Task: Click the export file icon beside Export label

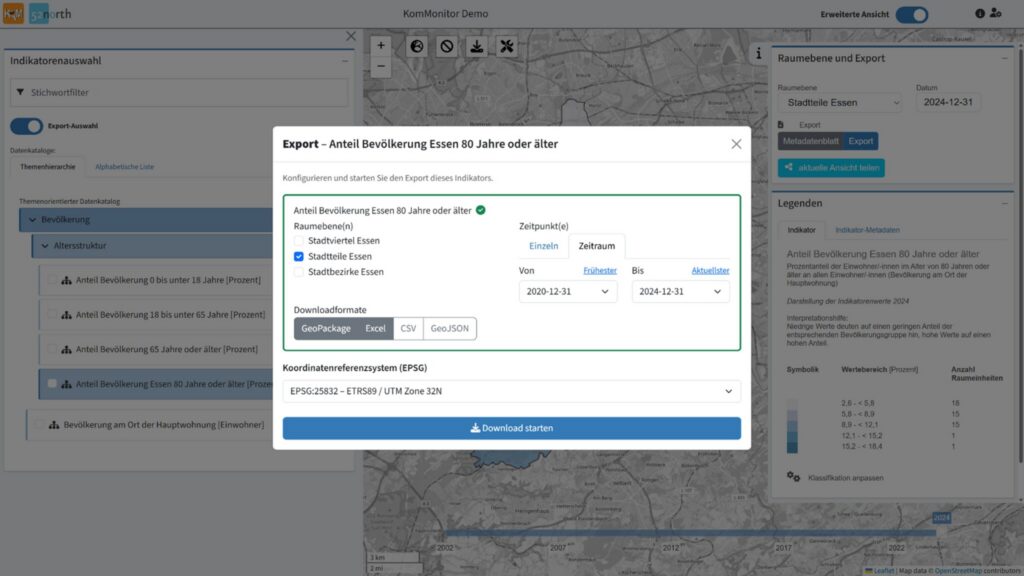Action: pyautogui.click(x=780, y=125)
